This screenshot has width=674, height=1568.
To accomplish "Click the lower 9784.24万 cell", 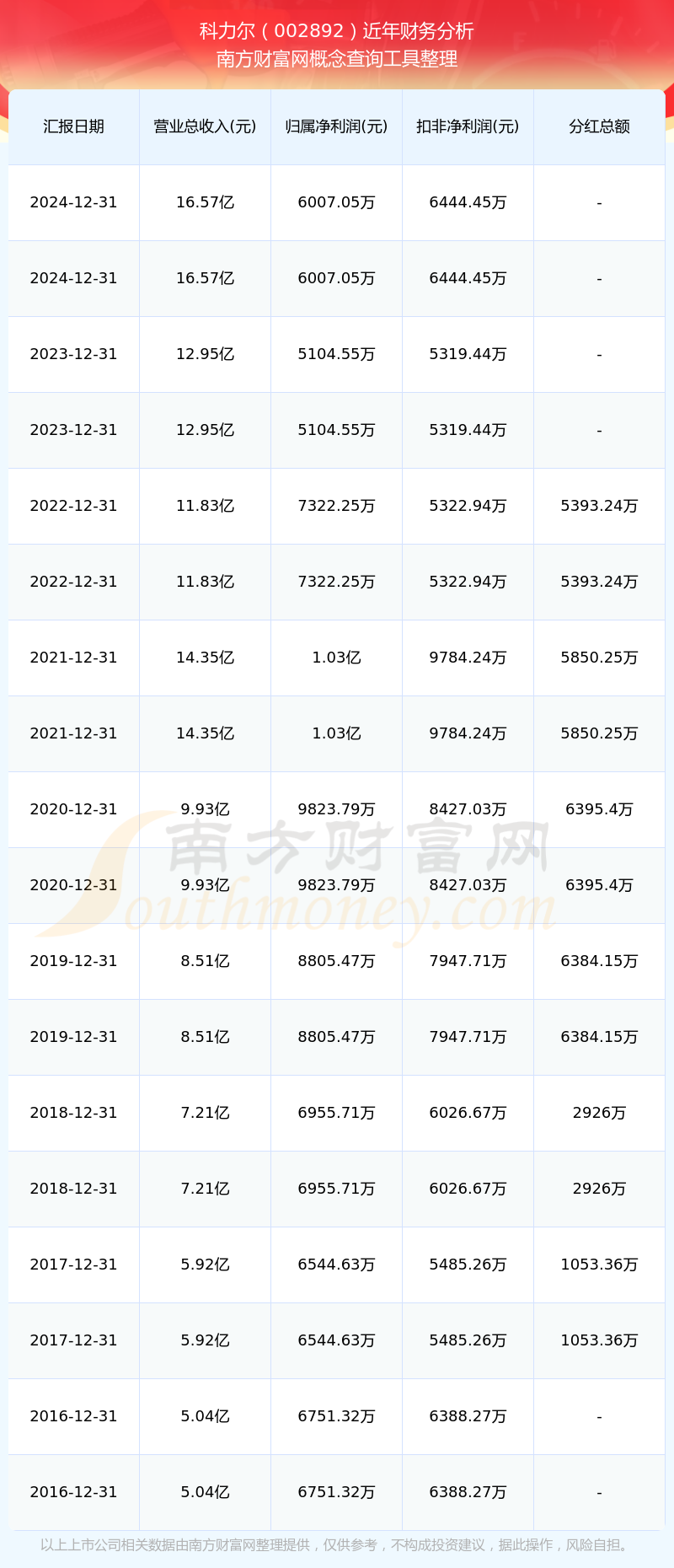I will 468,733.
